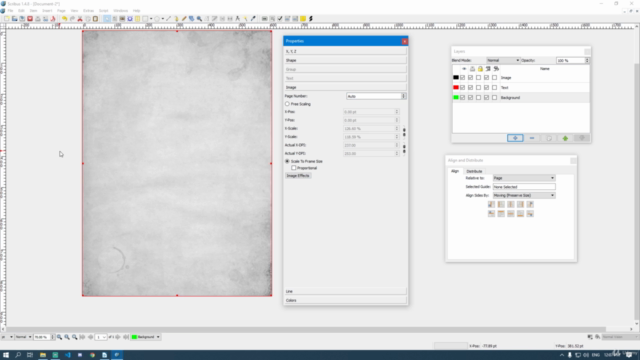Open the Page Number Auto dropdown
The width and height of the screenshot is (640, 360).
point(376,96)
